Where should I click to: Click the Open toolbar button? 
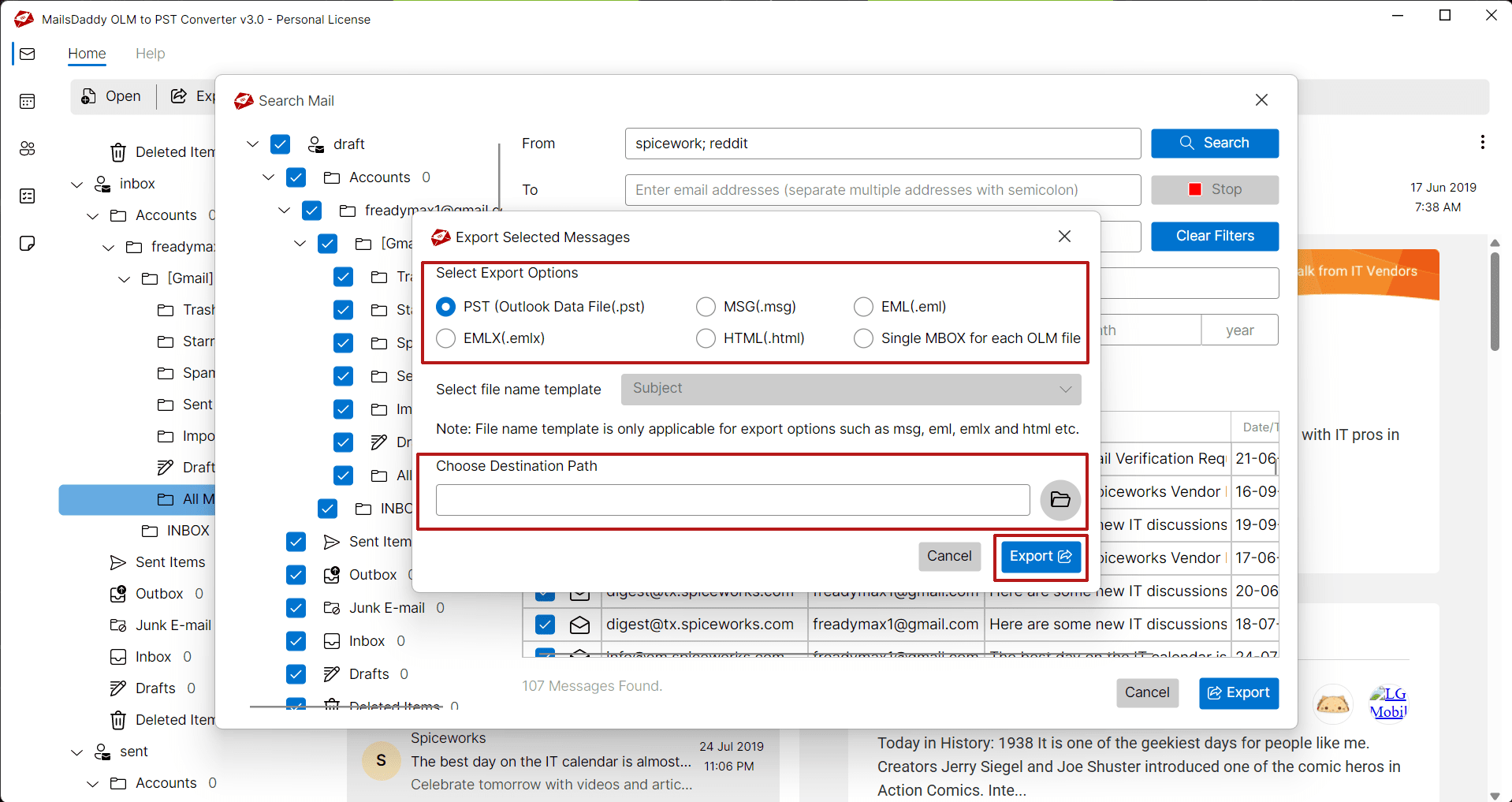(x=111, y=96)
